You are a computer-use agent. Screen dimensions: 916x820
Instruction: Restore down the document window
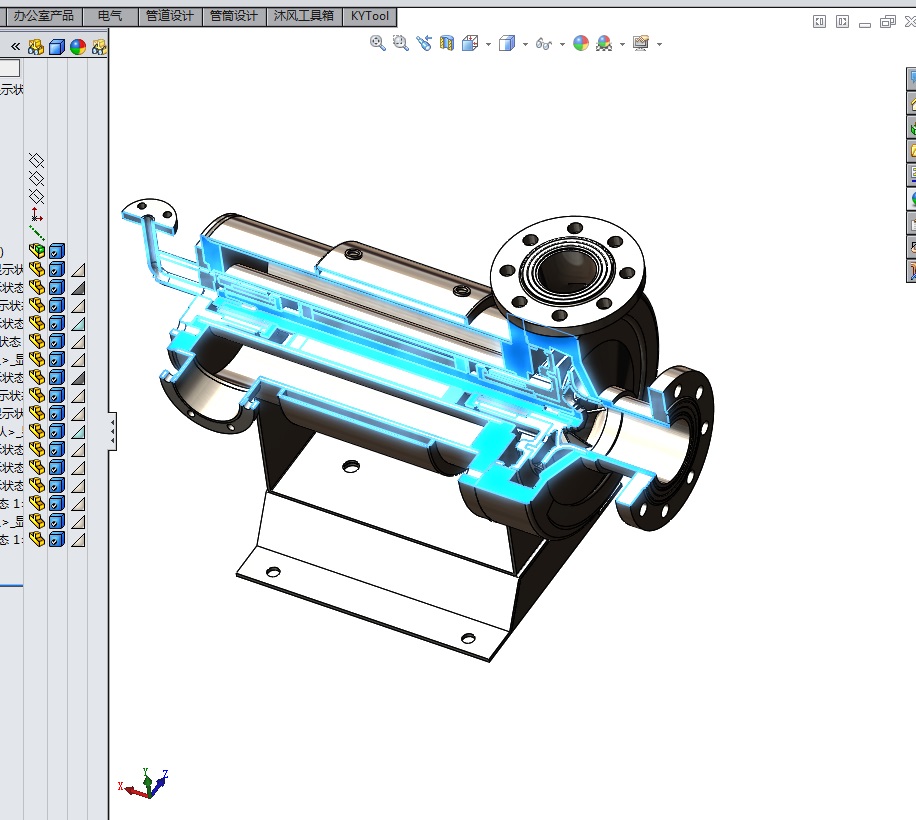pos(887,22)
